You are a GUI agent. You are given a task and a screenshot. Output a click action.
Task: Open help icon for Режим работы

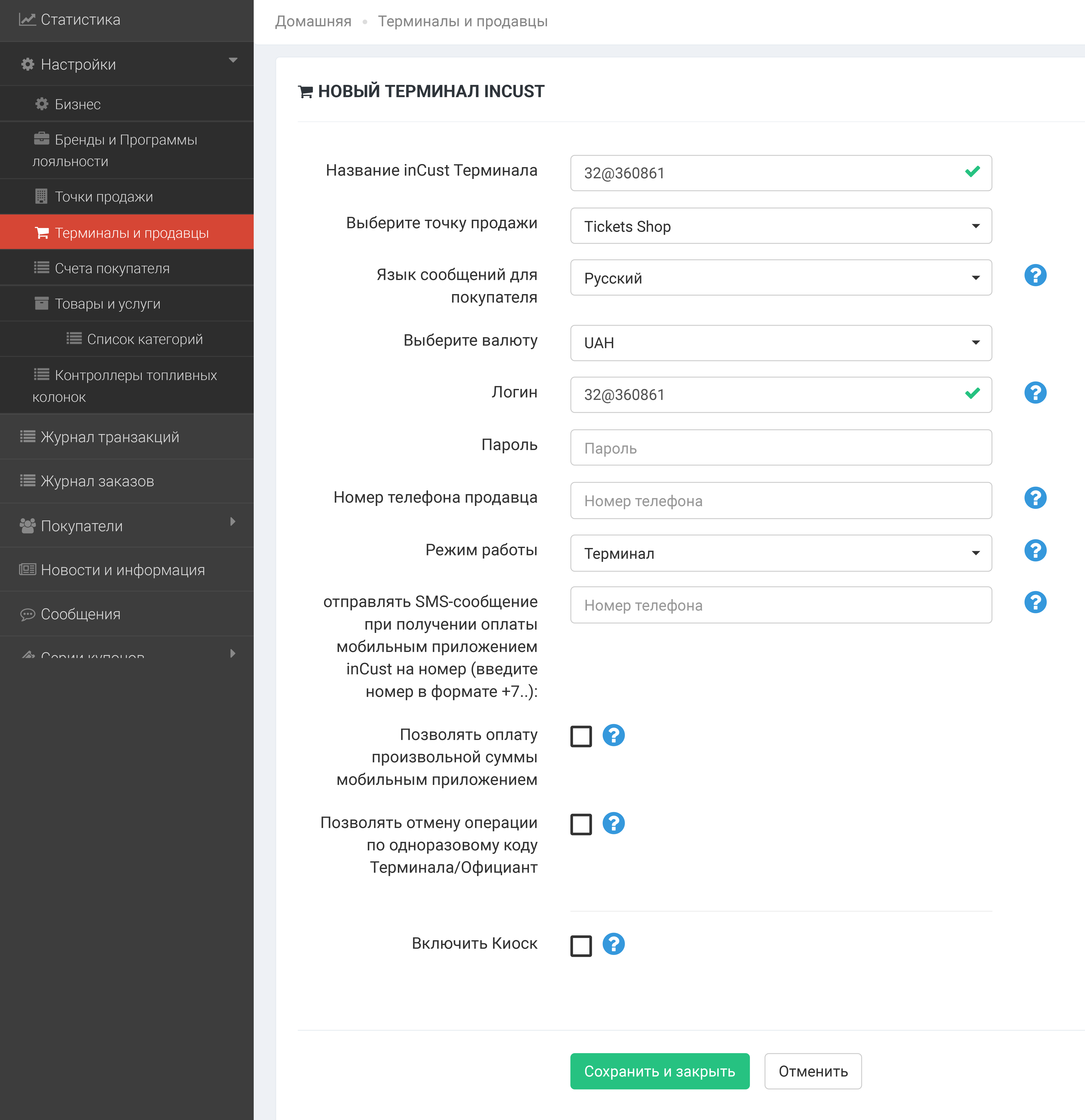[x=1035, y=550]
